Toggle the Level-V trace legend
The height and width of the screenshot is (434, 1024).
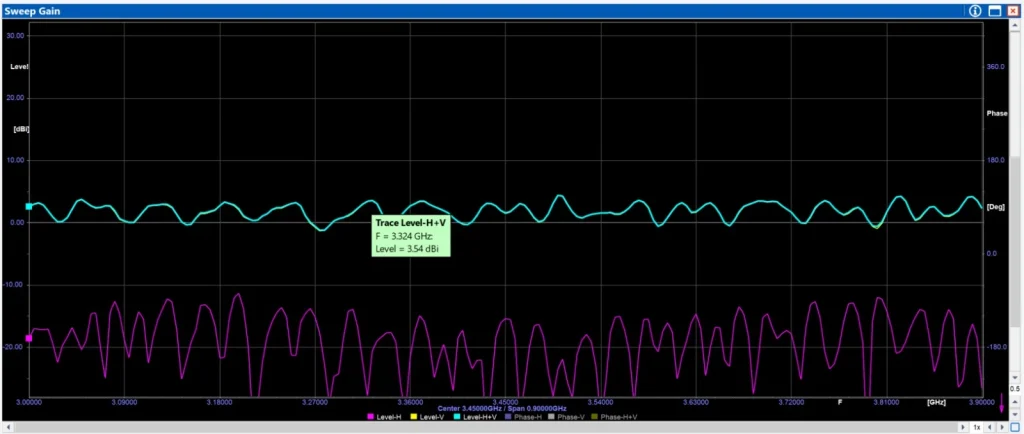(x=428, y=416)
